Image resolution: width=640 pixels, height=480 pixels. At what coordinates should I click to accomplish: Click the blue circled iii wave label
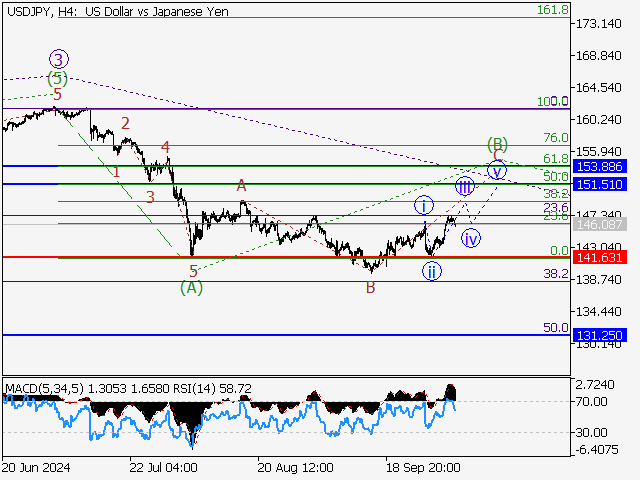[465, 187]
